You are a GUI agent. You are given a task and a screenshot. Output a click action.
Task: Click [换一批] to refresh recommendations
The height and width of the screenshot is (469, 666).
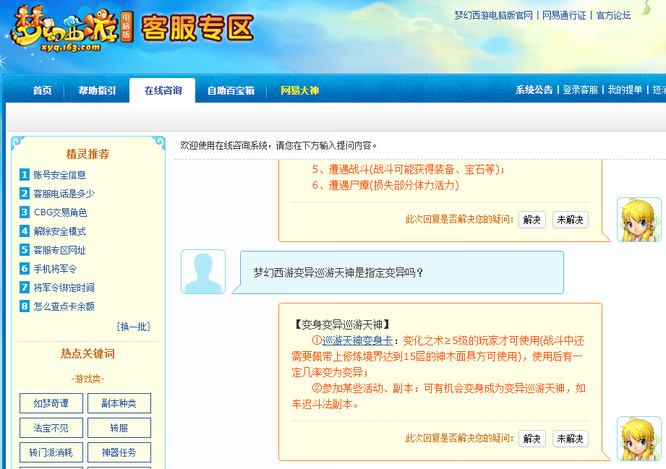click(133, 326)
